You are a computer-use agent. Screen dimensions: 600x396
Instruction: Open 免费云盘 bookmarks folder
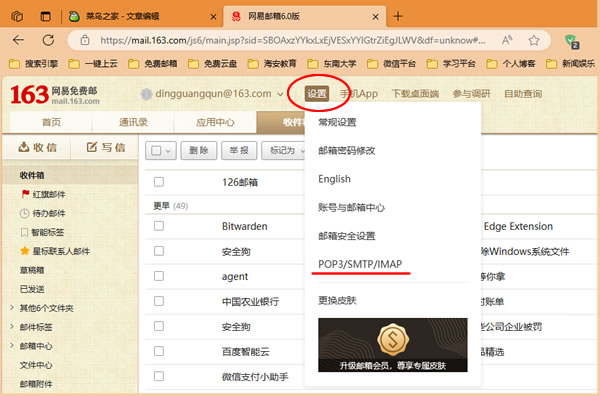click(x=212, y=64)
